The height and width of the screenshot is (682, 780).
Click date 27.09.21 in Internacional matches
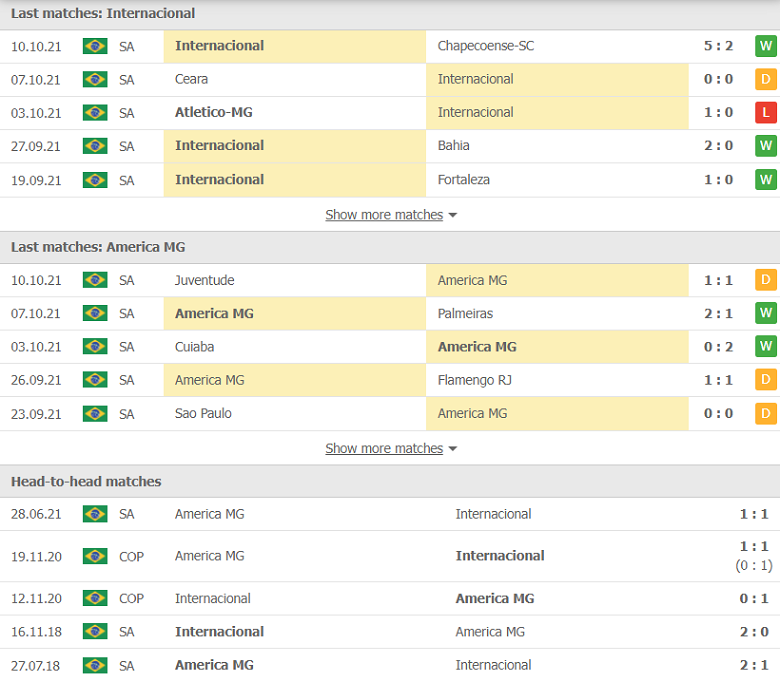point(36,146)
